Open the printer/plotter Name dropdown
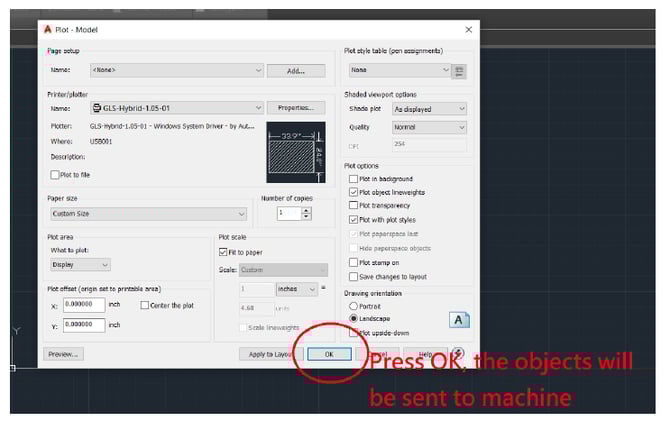The image size is (670, 421). pyautogui.click(x=176, y=108)
